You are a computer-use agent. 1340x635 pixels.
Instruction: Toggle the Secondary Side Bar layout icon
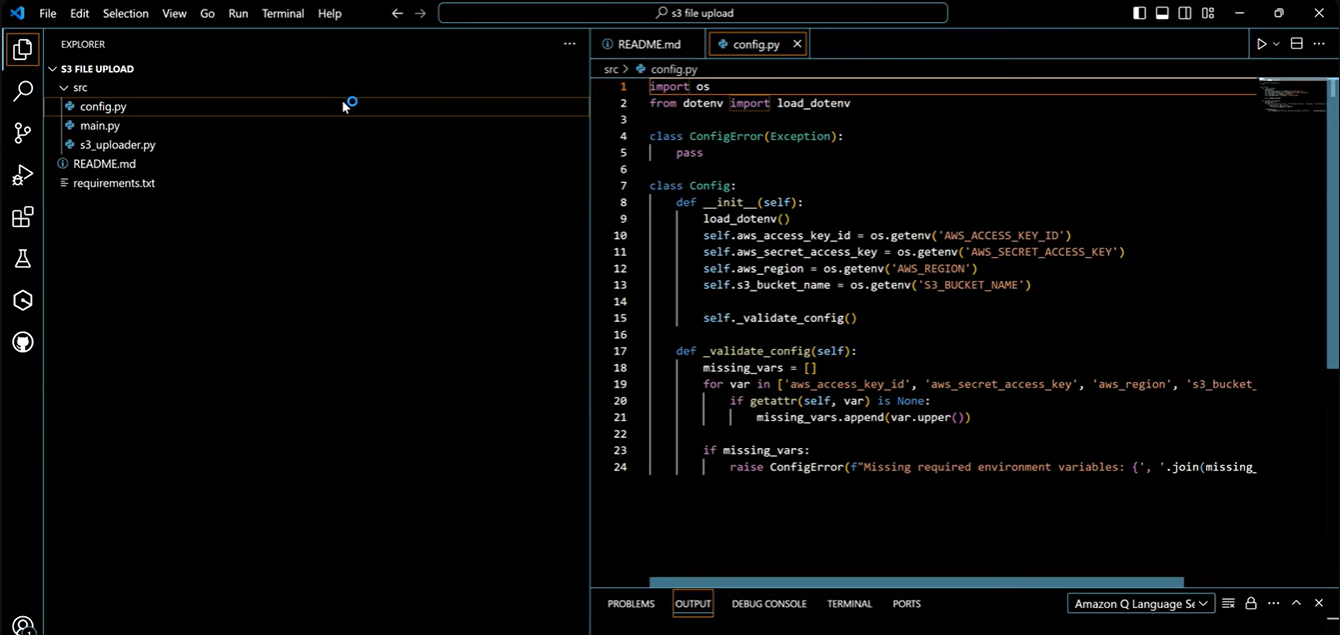pyautogui.click(x=1185, y=13)
